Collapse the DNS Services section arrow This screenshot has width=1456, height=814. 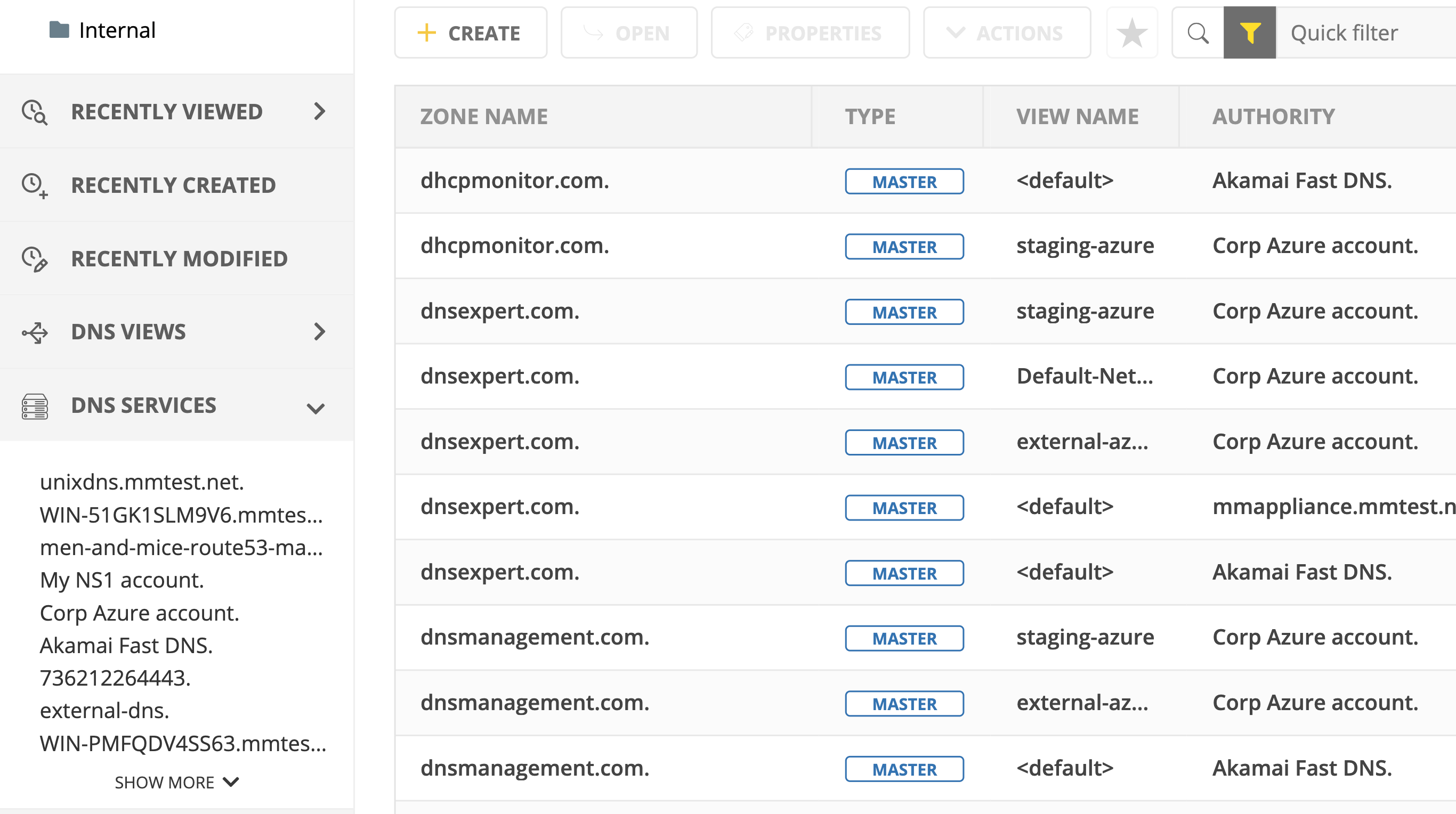tap(316, 408)
